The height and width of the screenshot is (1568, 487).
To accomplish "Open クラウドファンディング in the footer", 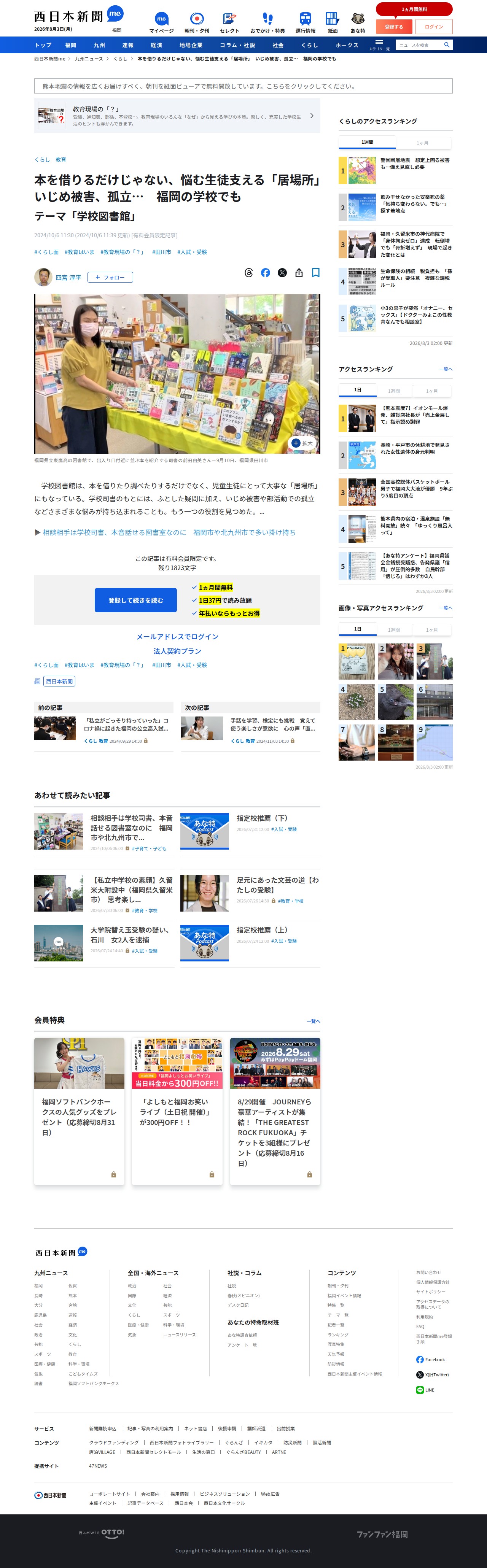I will tap(114, 1442).
